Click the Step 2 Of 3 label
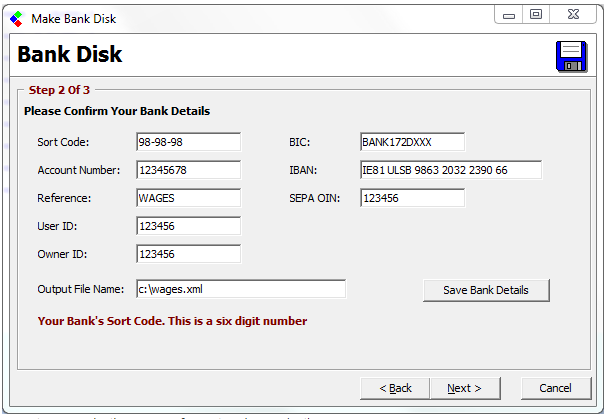Viewport: 607px width, 419px height. click(59, 90)
